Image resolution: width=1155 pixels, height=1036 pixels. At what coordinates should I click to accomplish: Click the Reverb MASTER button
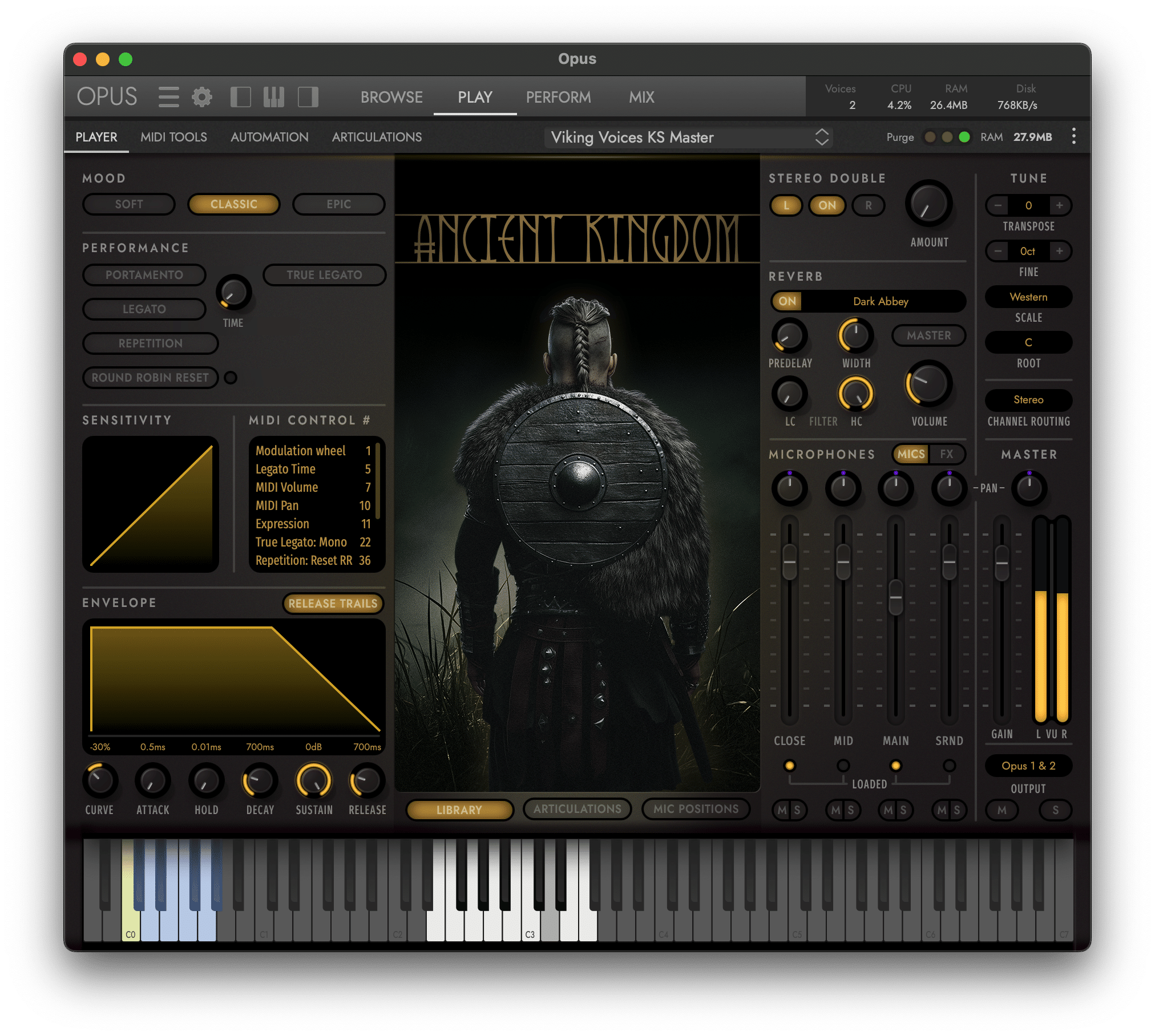[928, 335]
